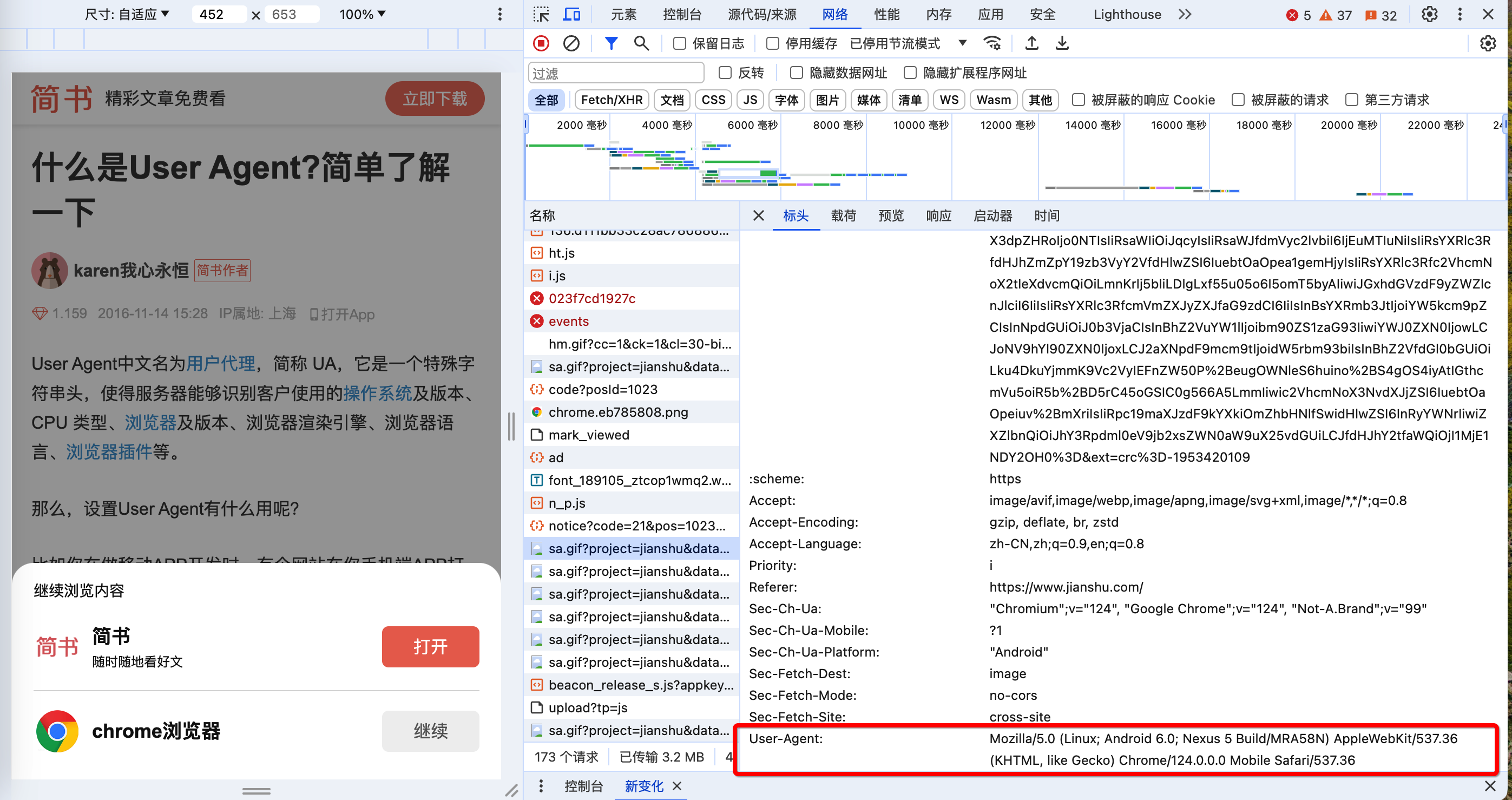Filter requests by 图片 type
This screenshot has width=1512, height=800.
point(827,100)
